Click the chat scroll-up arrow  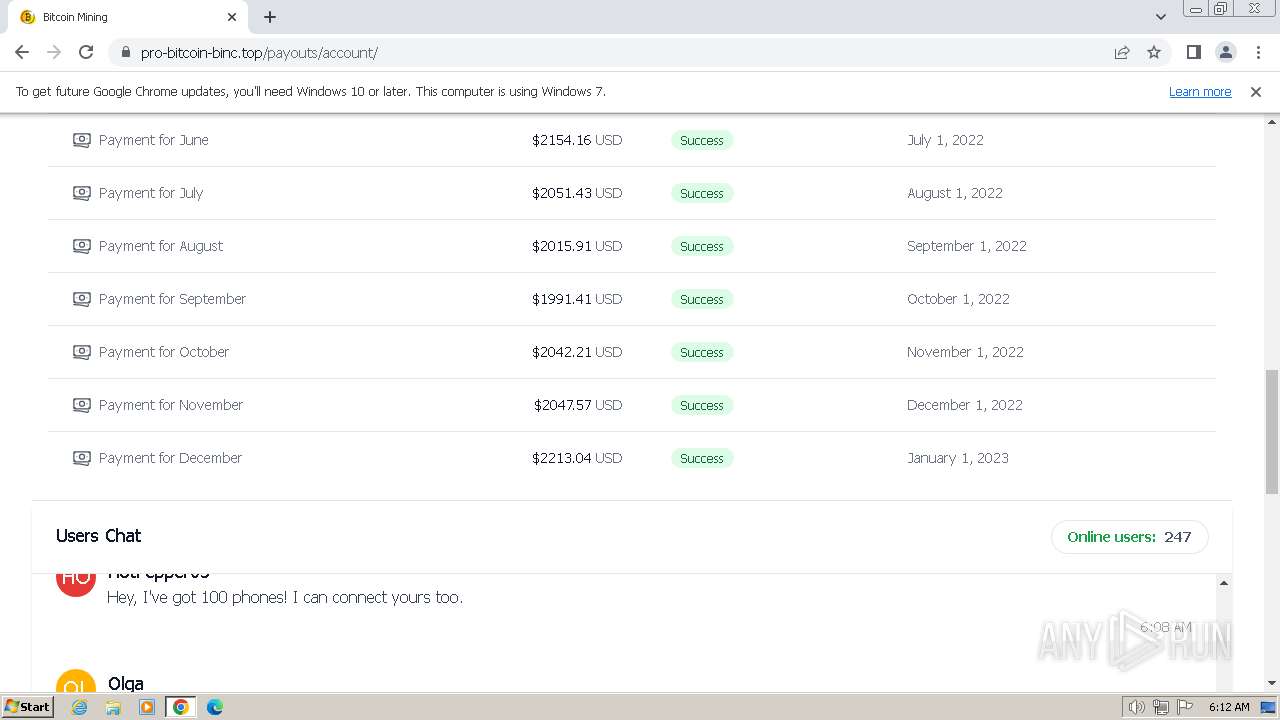(1223, 583)
